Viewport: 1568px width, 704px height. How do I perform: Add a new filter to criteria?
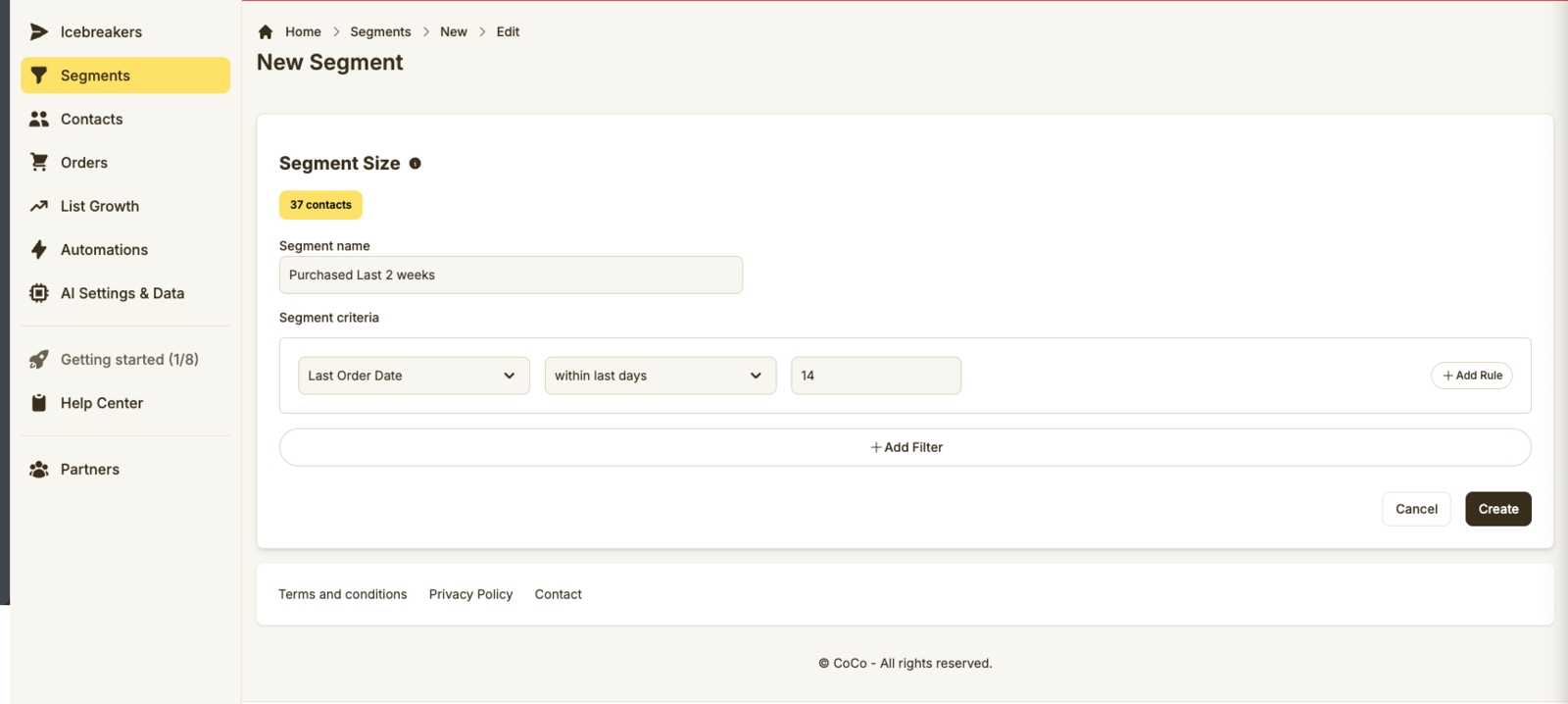(905, 447)
